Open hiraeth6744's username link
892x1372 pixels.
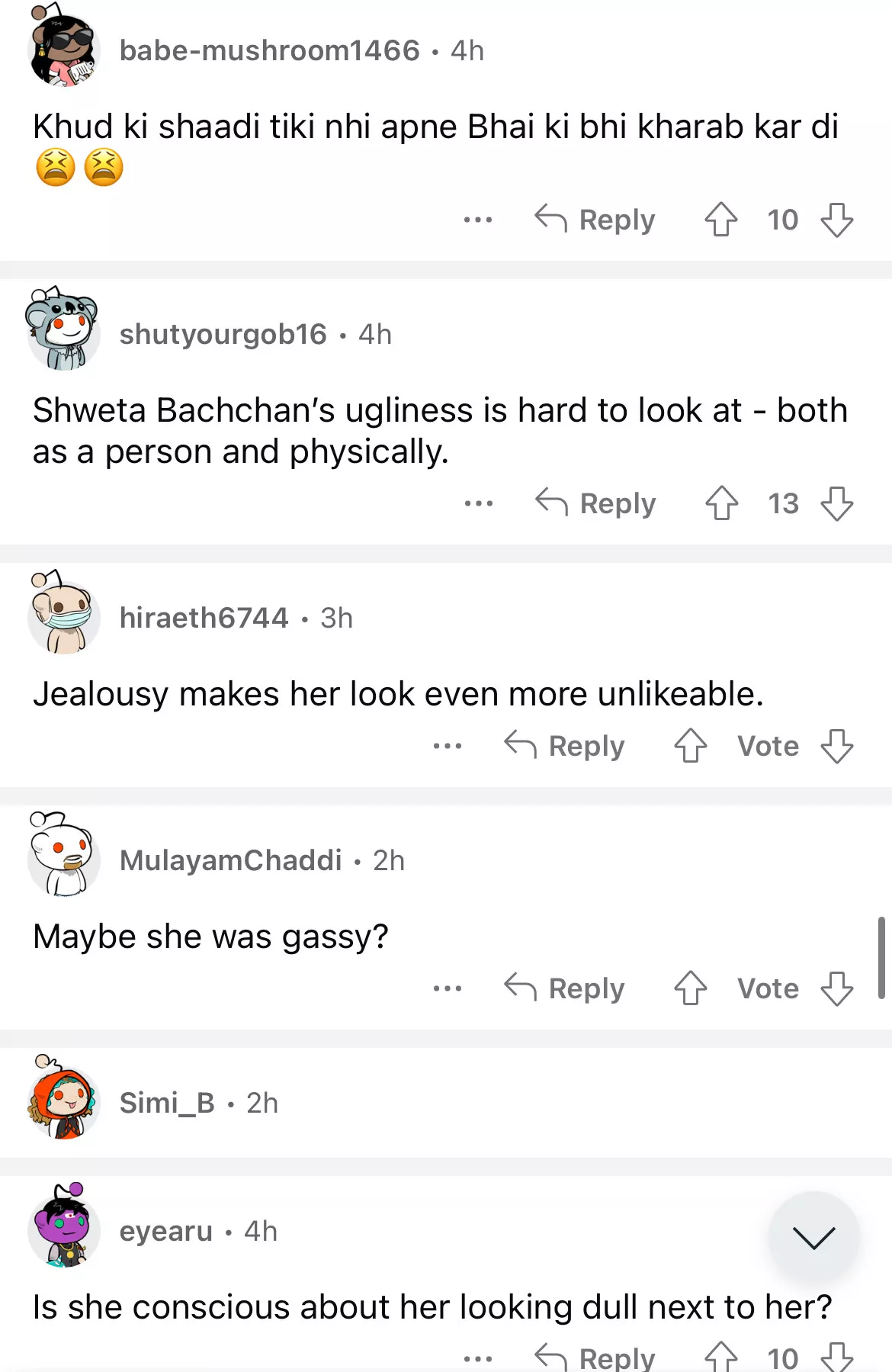coord(204,618)
